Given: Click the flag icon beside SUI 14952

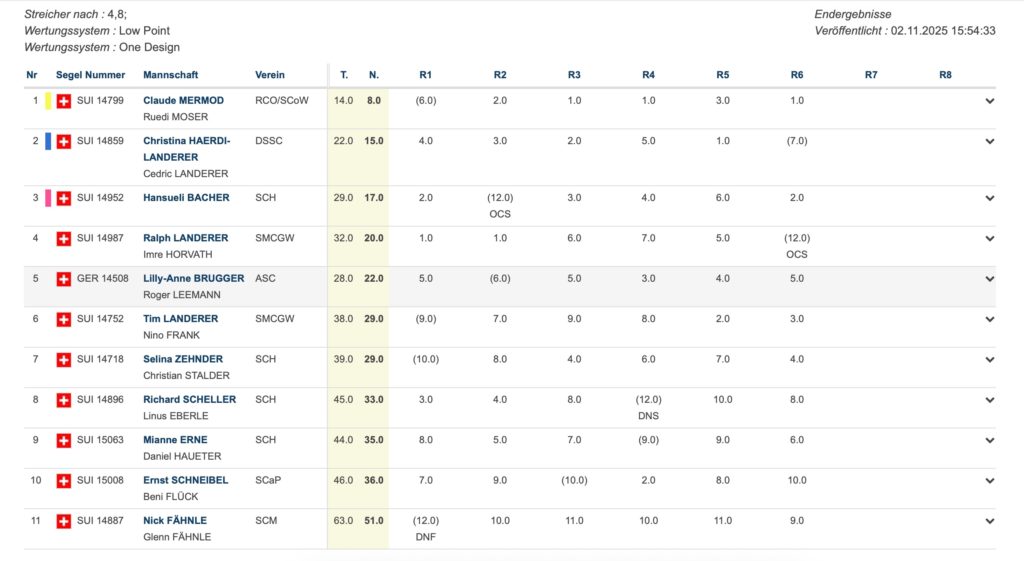Looking at the screenshot, I should 63,198.
